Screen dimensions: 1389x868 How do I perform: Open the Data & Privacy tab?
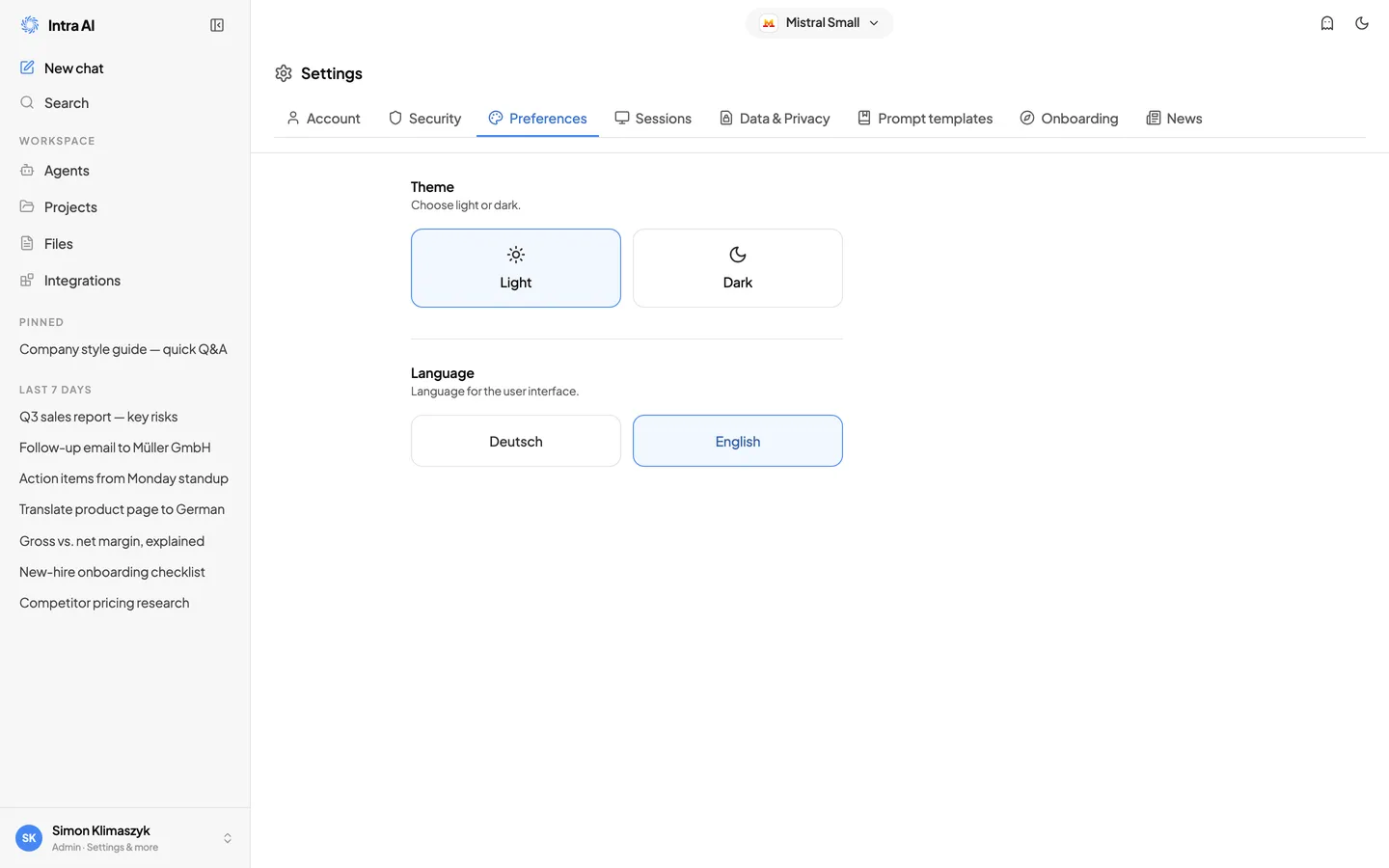(775, 118)
